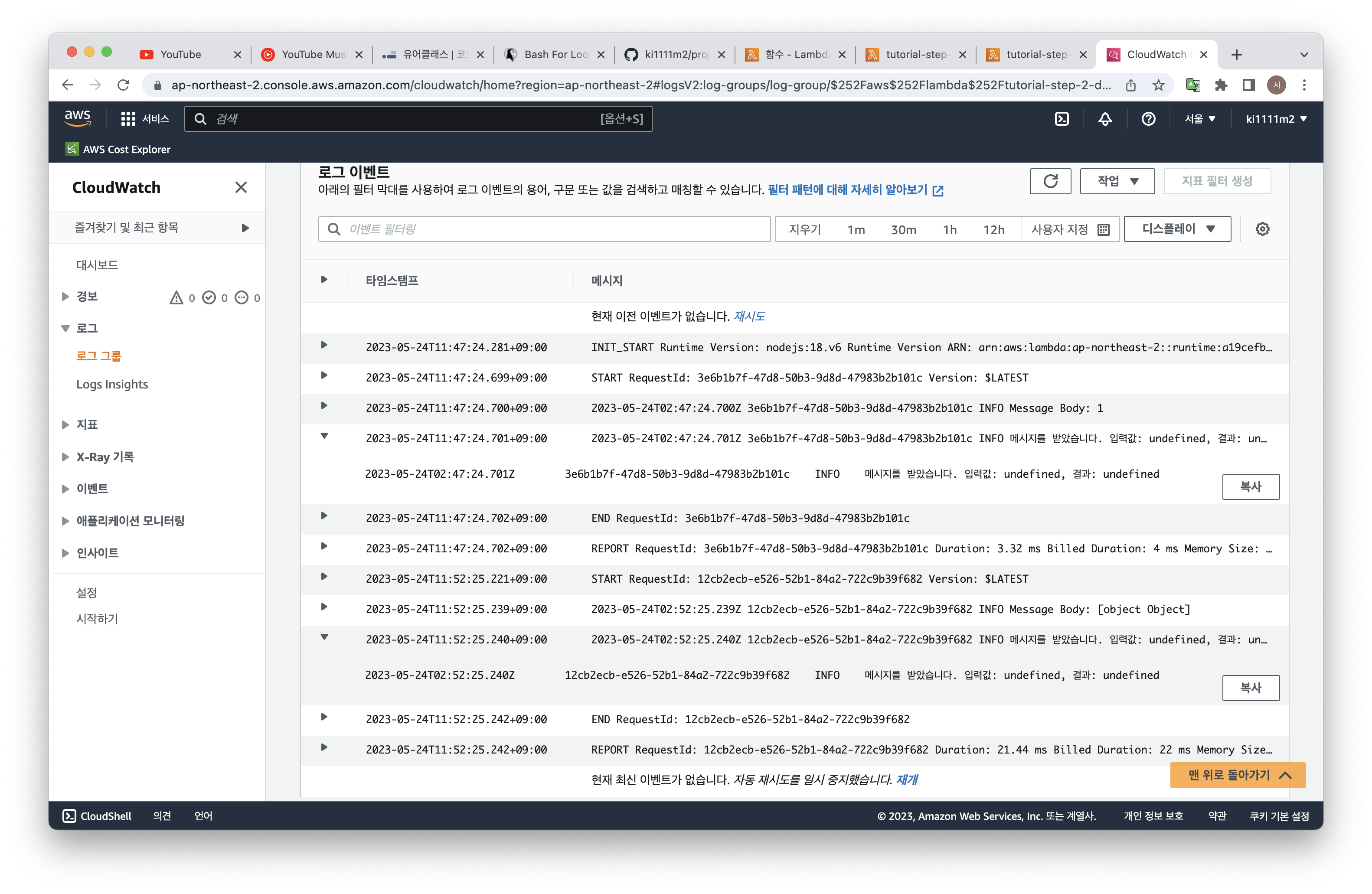Open the CloudShell icon in top navigation
The height and width of the screenshot is (894, 1372).
(x=1061, y=119)
